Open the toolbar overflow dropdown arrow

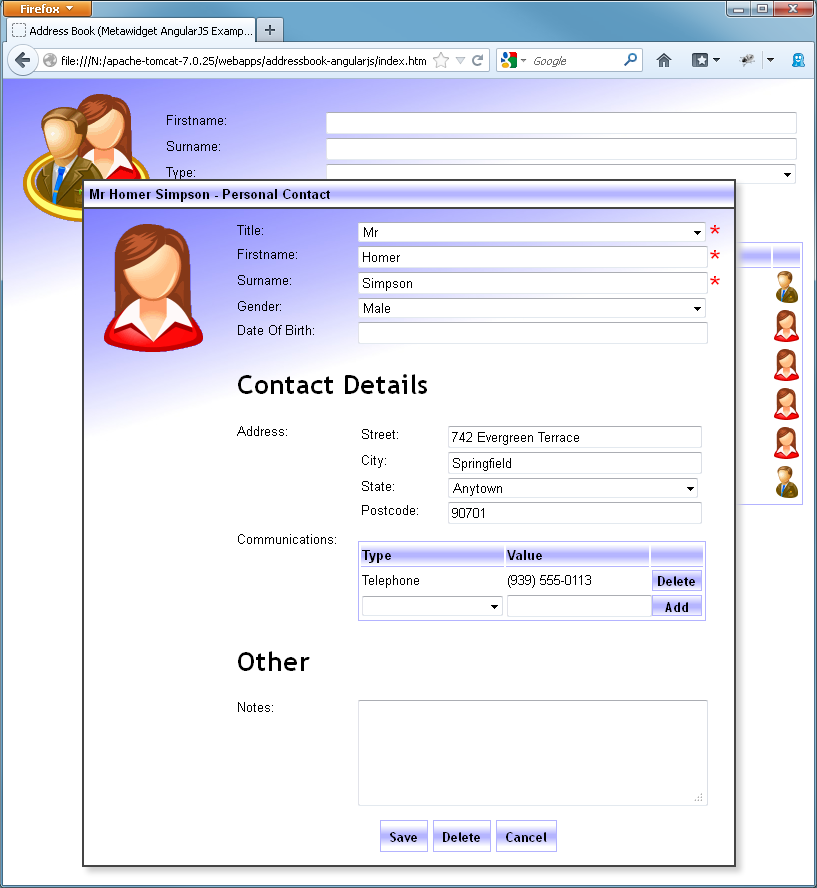770,60
